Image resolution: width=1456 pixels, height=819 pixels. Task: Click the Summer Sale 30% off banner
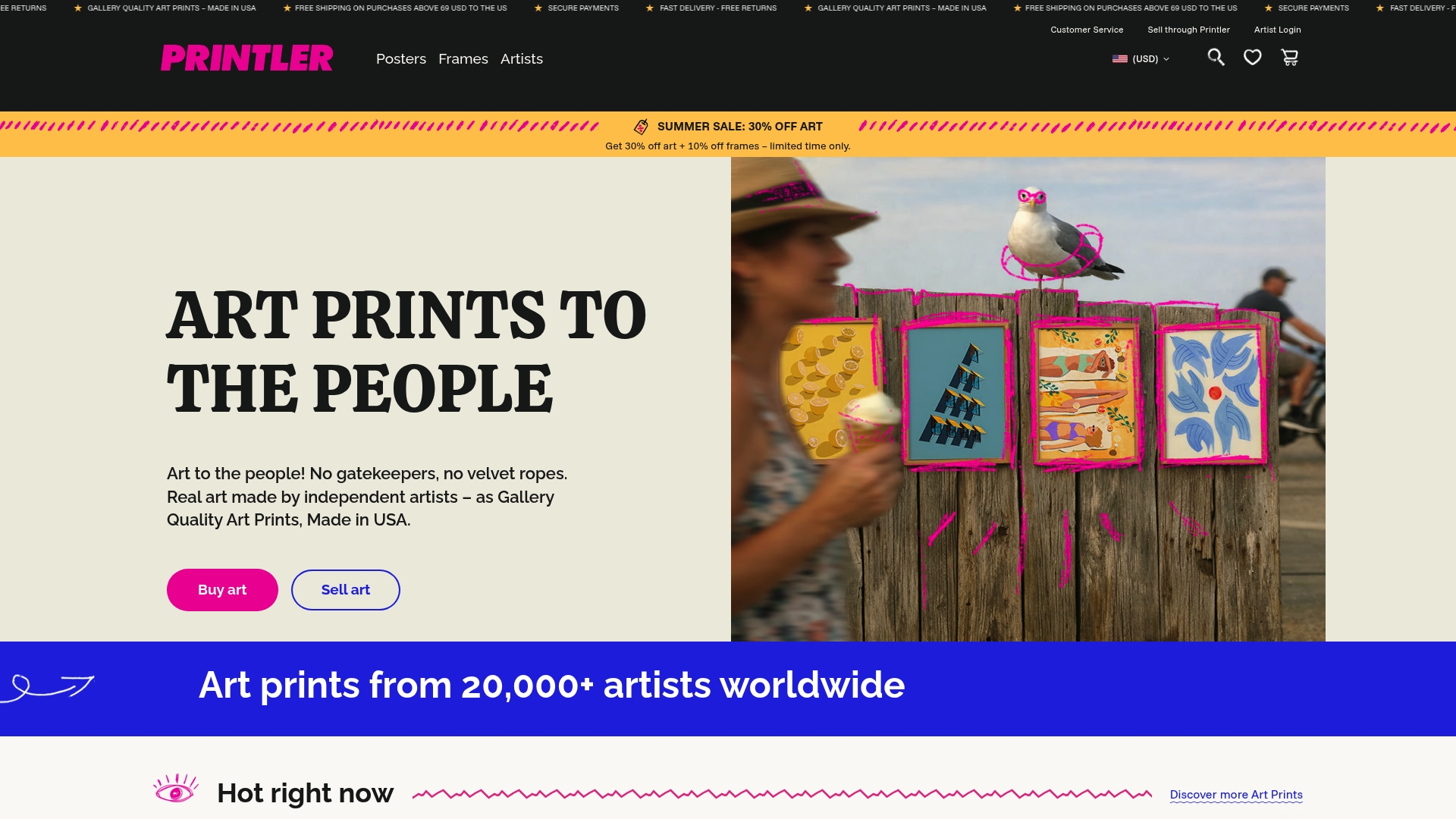pyautogui.click(x=728, y=134)
